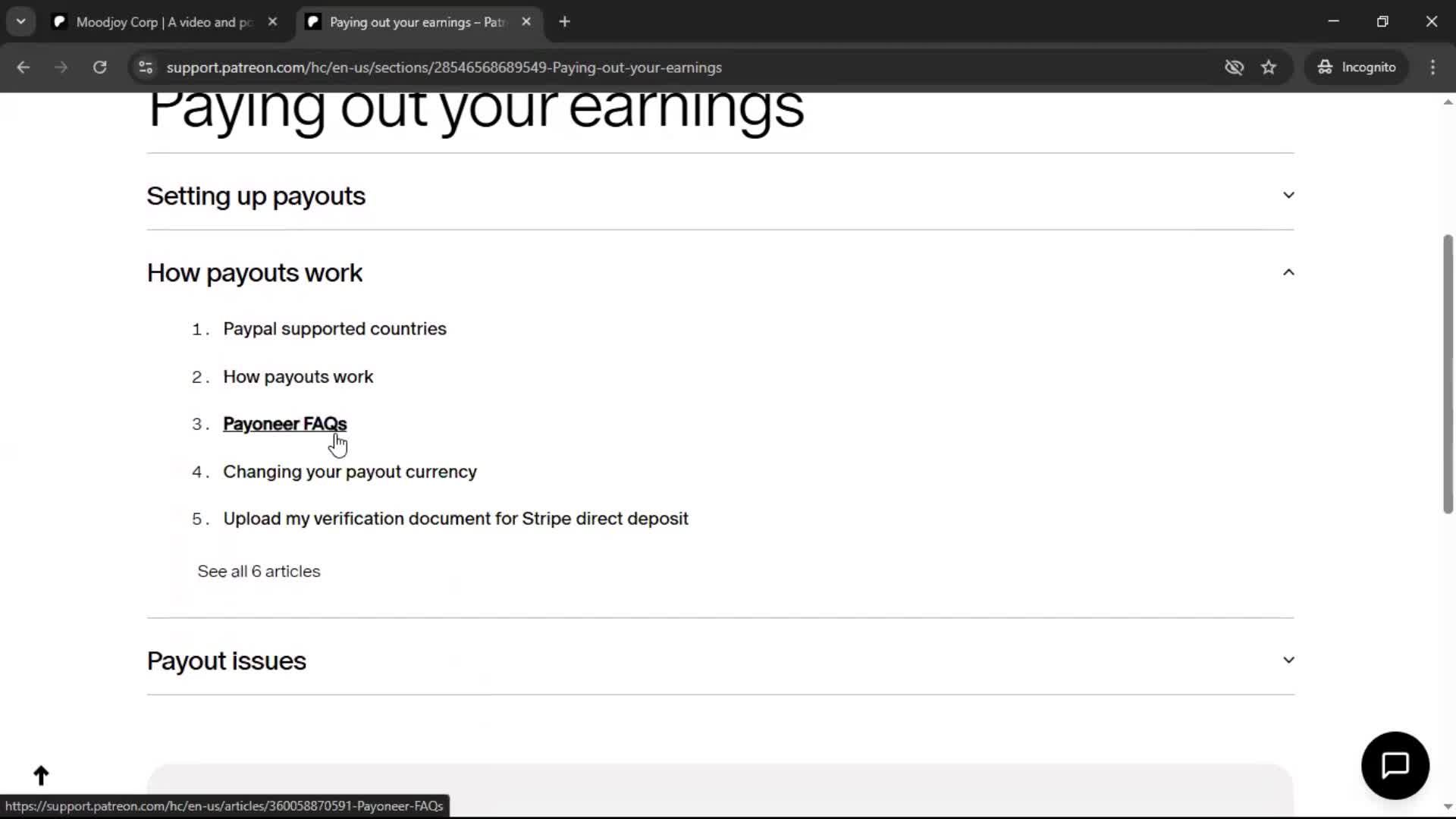Minimize the browser window

click(x=1334, y=22)
